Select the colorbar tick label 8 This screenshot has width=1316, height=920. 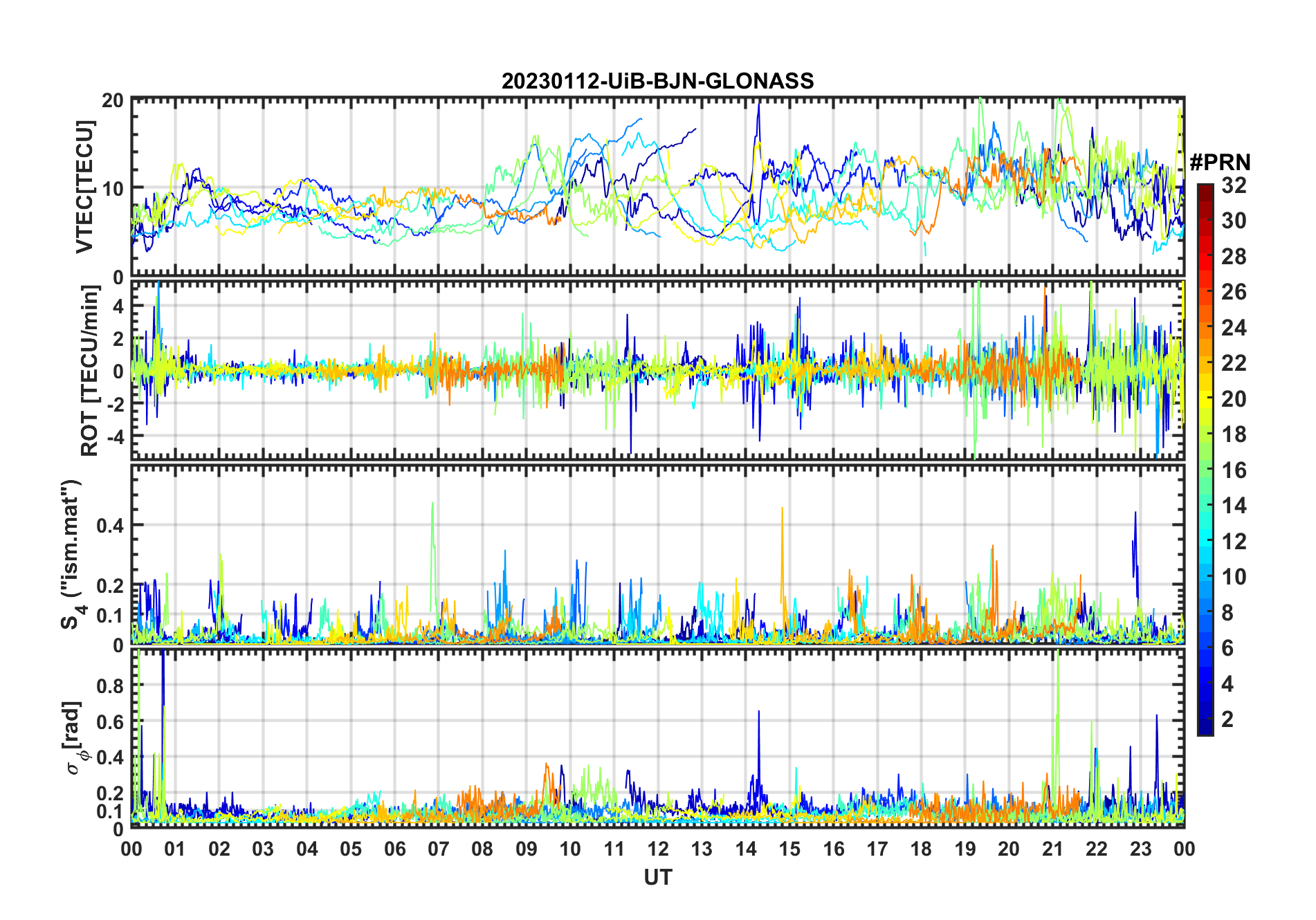click(1227, 613)
